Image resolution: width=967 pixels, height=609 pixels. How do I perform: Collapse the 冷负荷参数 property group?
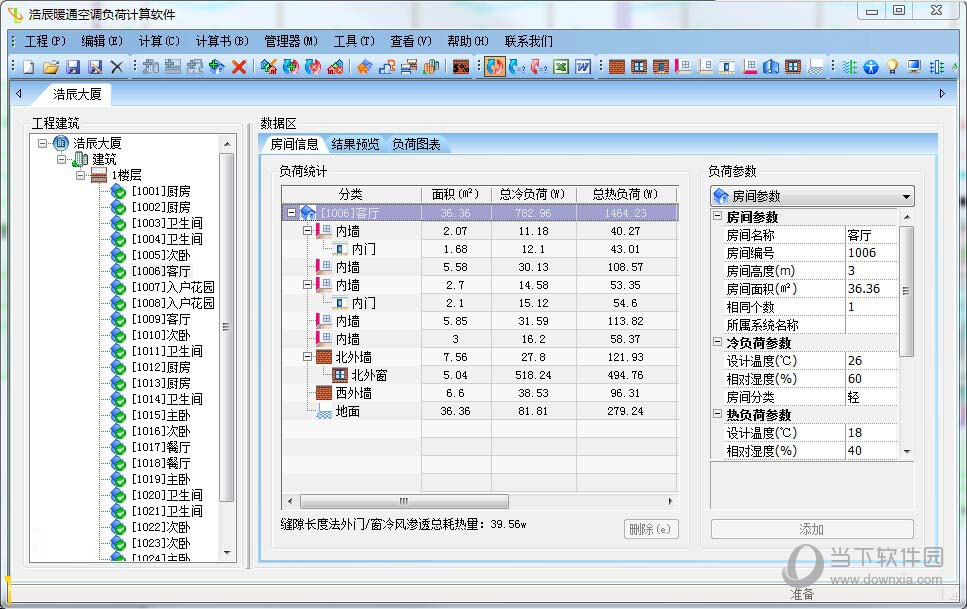717,342
